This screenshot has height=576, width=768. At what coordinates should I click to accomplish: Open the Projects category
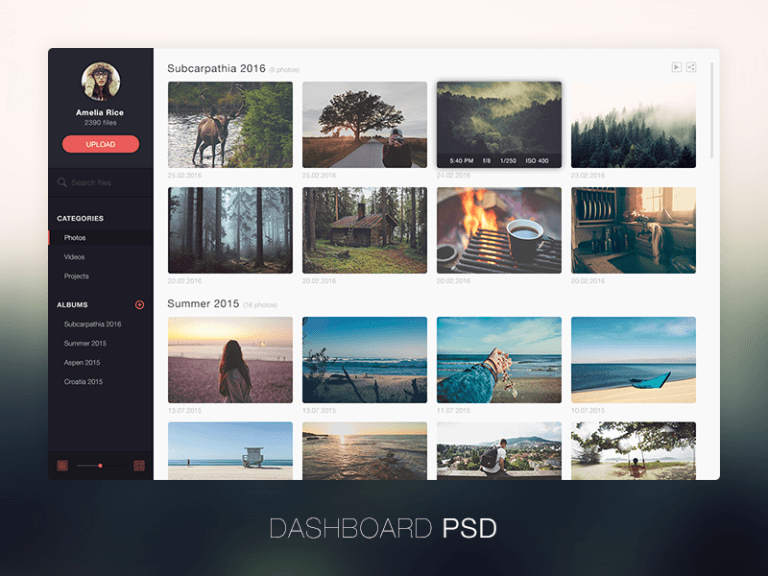coord(76,276)
